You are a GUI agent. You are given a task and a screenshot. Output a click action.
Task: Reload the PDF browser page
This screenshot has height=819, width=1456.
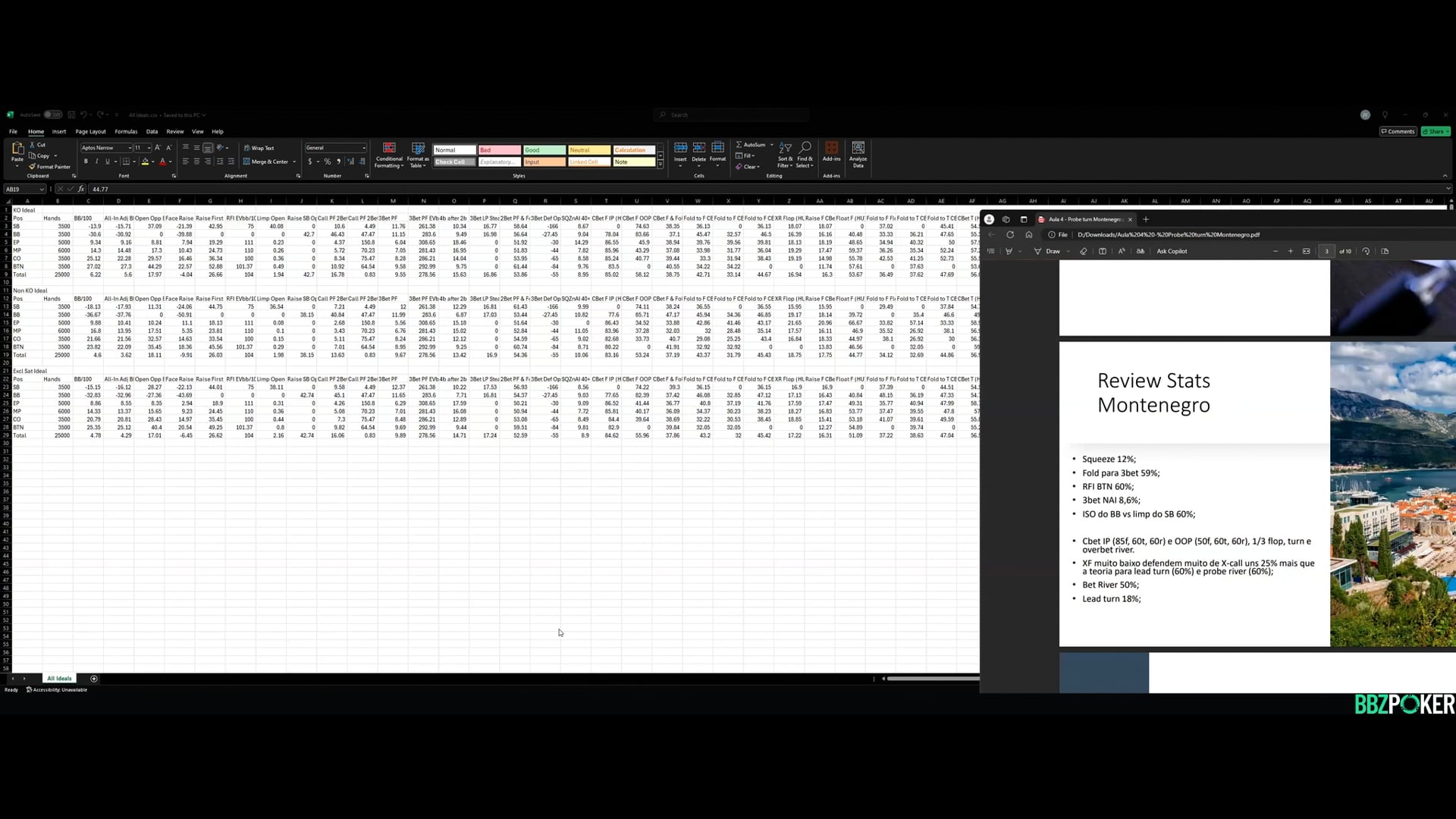coord(1010,235)
